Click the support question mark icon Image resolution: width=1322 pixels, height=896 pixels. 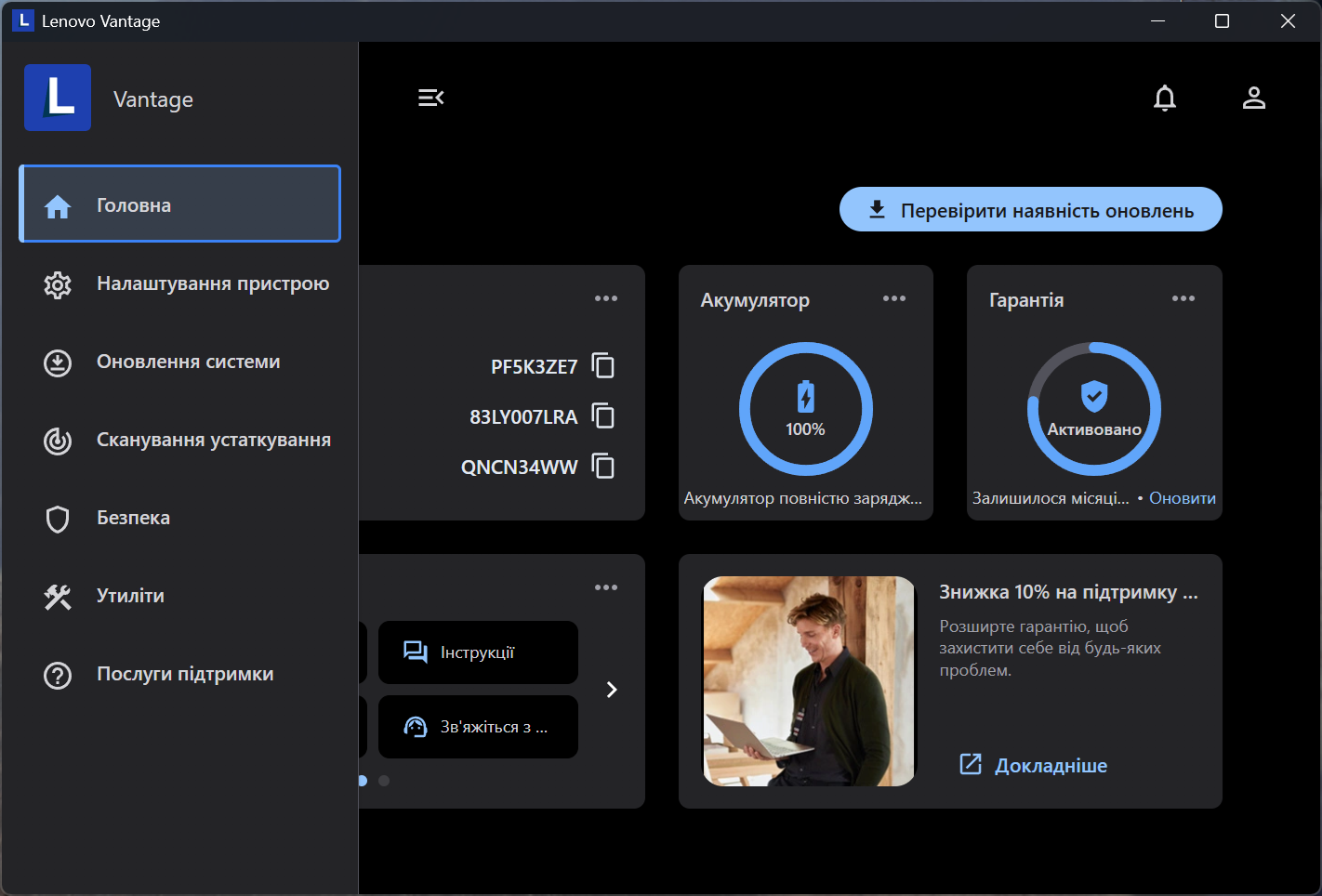(58, 675)
